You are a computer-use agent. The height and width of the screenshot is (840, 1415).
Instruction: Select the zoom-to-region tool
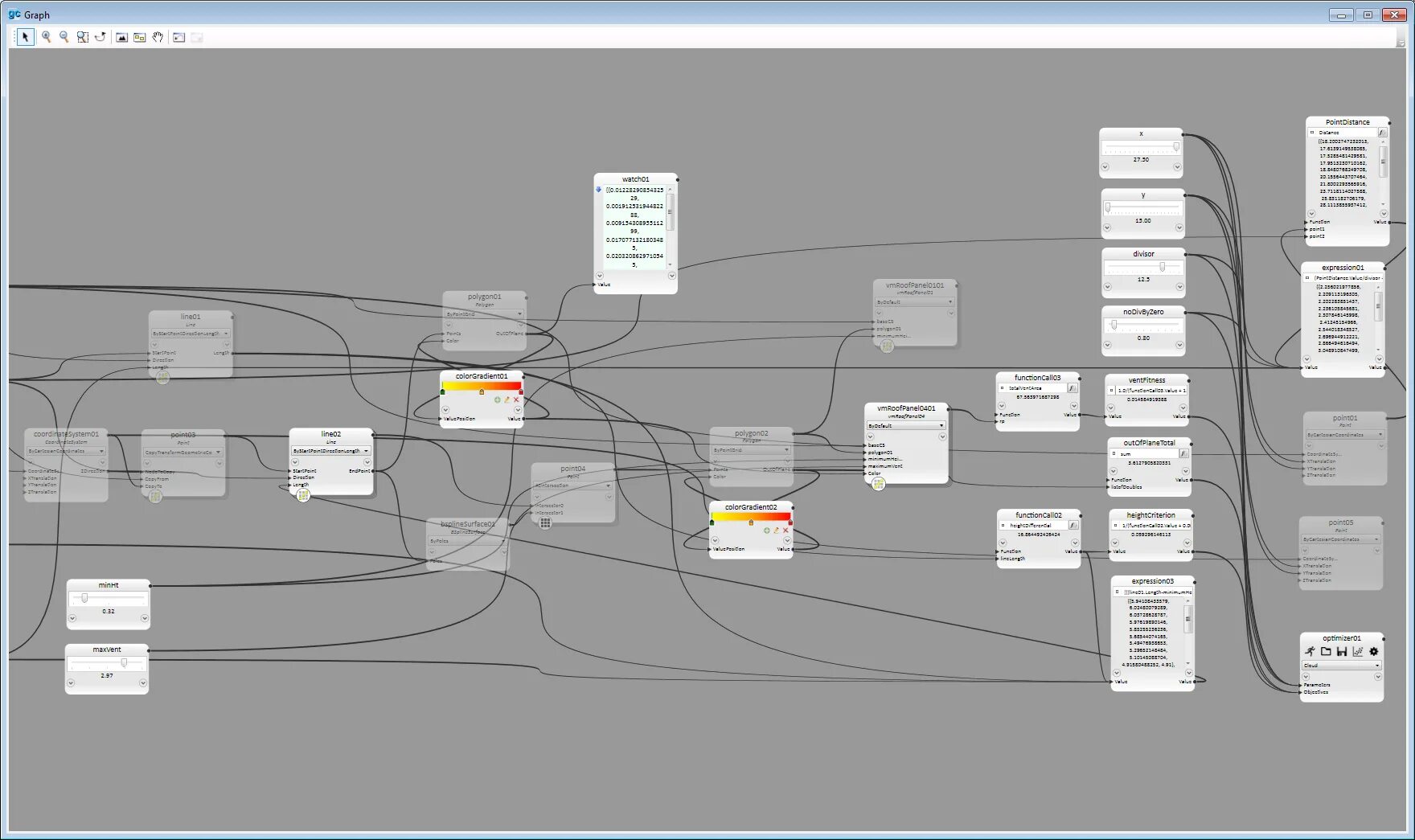click(82, 37)
